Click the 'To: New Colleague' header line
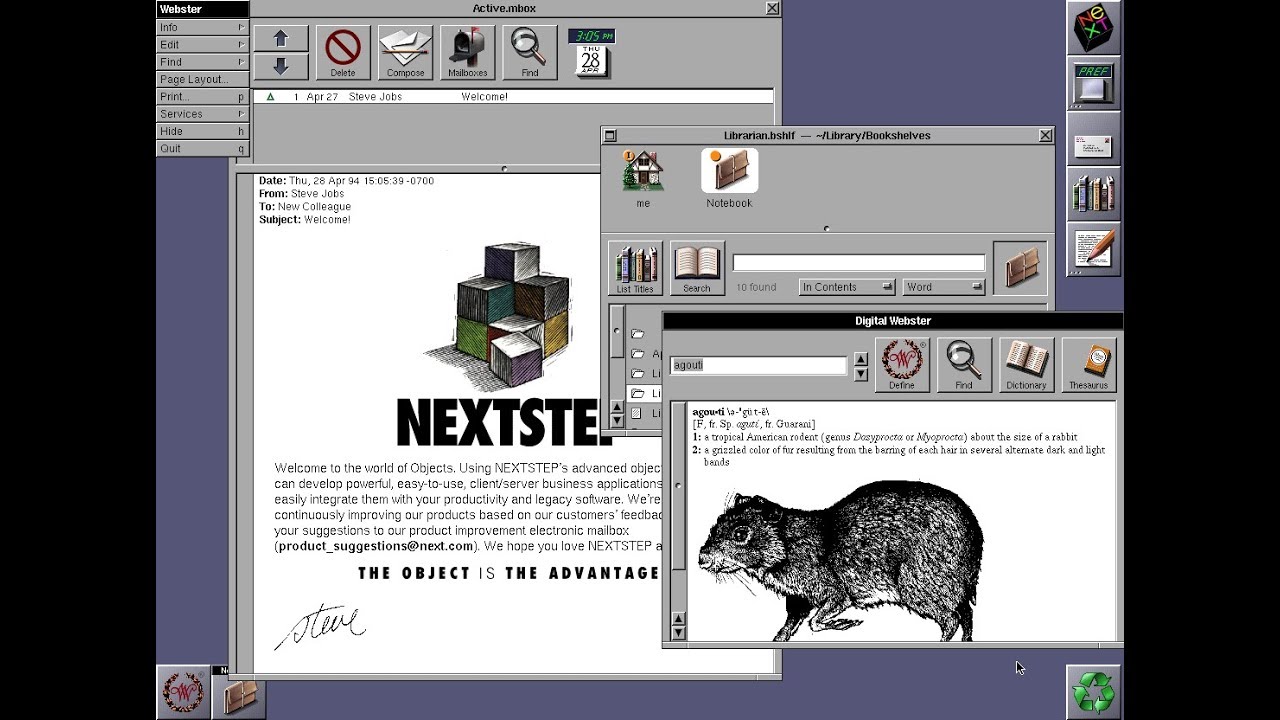 305,207
